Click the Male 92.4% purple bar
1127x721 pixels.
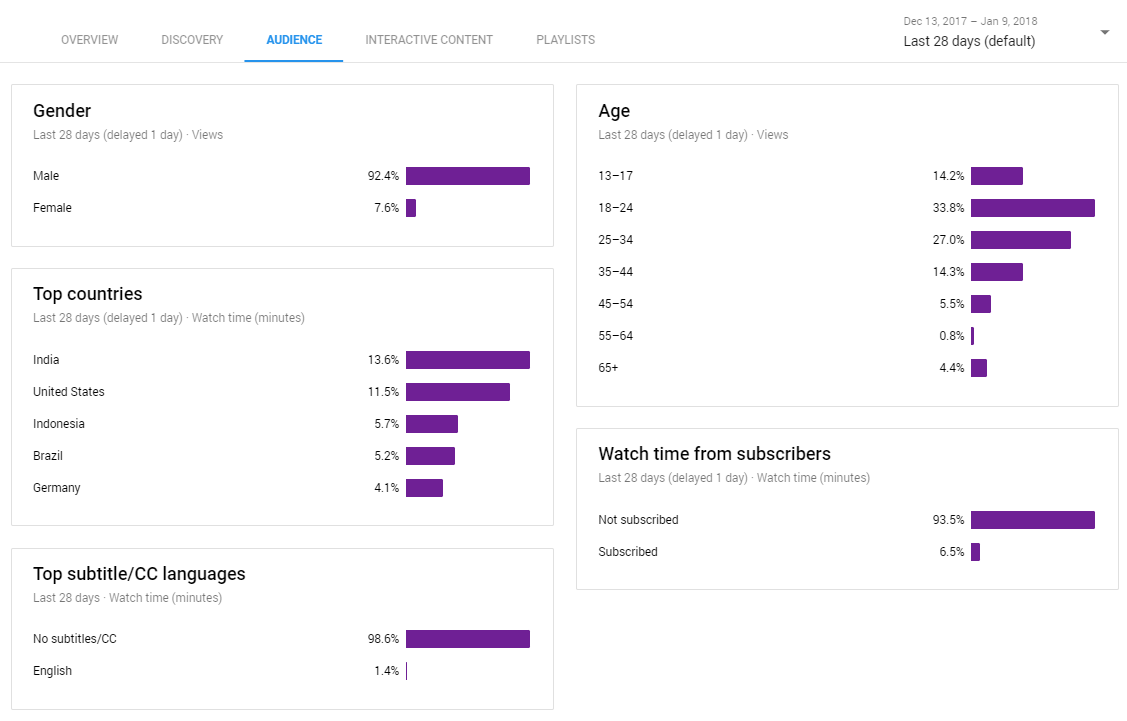[467, 176]
